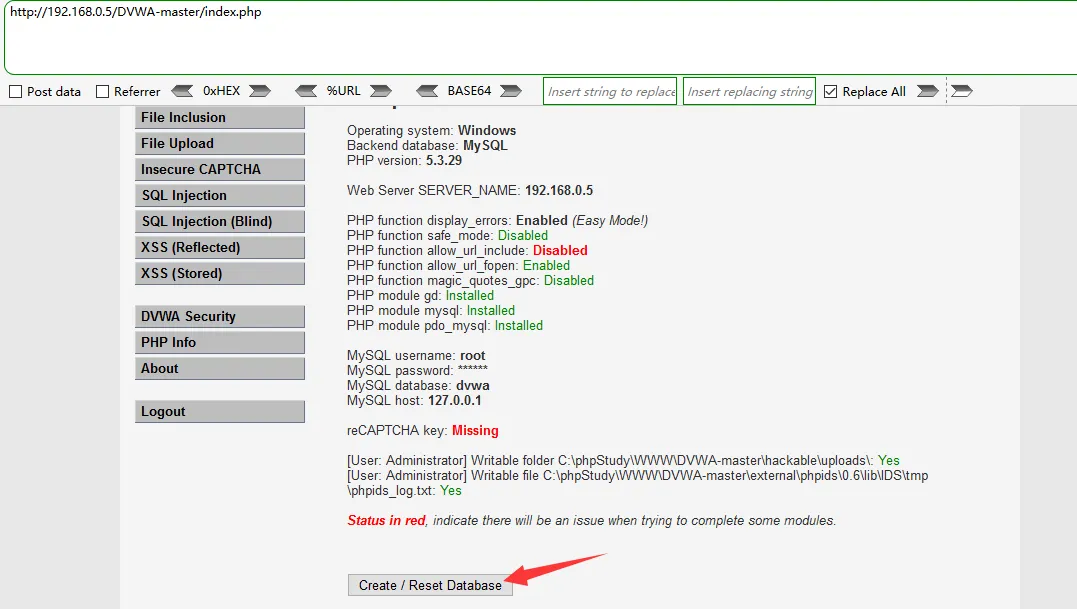The image size is (1077, 609).
Task: Click the URL text box with the index.php address
Action: [x=540, y=37]
